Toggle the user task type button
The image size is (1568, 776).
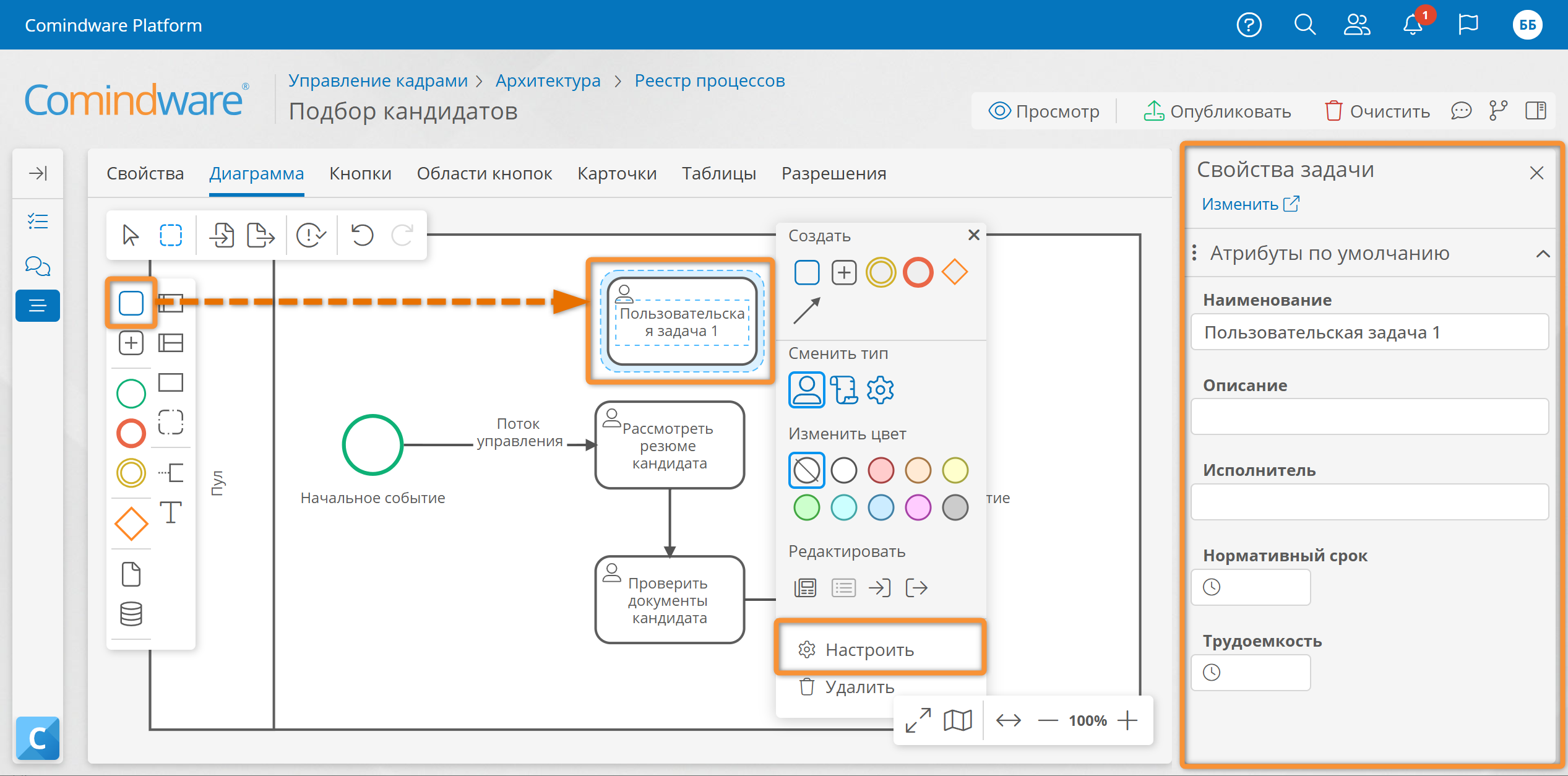pos(807,390)
